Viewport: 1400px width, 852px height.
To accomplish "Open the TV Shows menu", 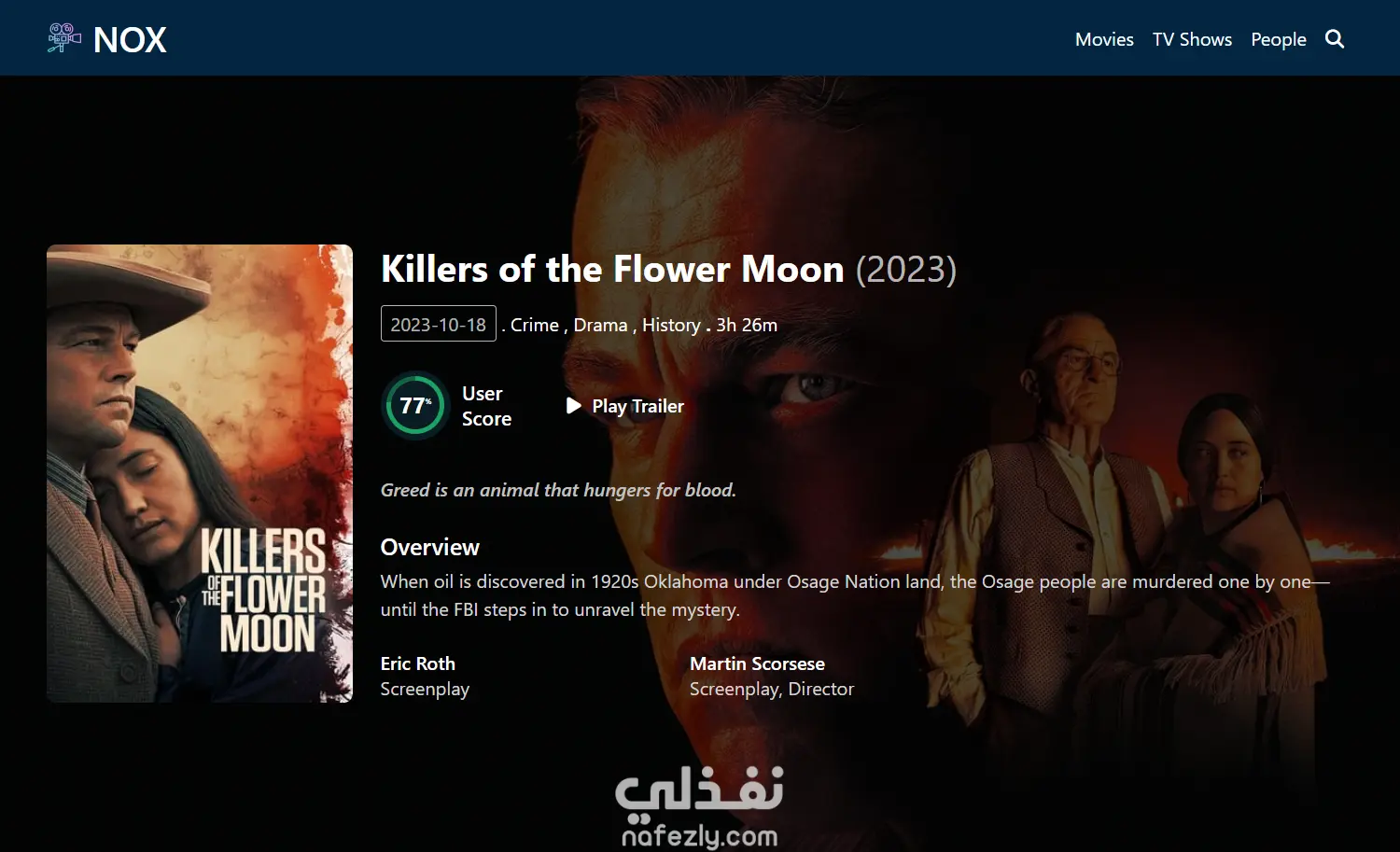I will tap(1192, 39).
